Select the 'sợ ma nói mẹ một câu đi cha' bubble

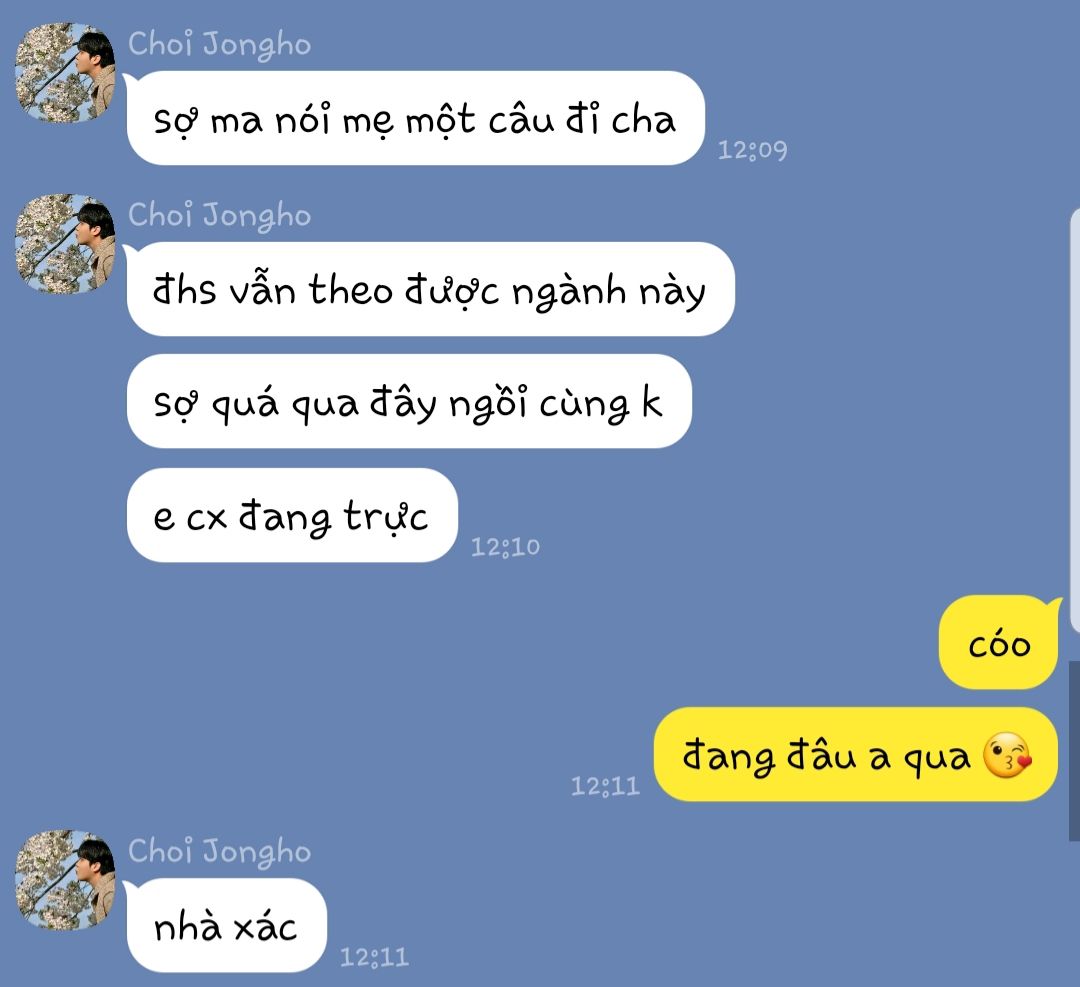click(415, 118)
